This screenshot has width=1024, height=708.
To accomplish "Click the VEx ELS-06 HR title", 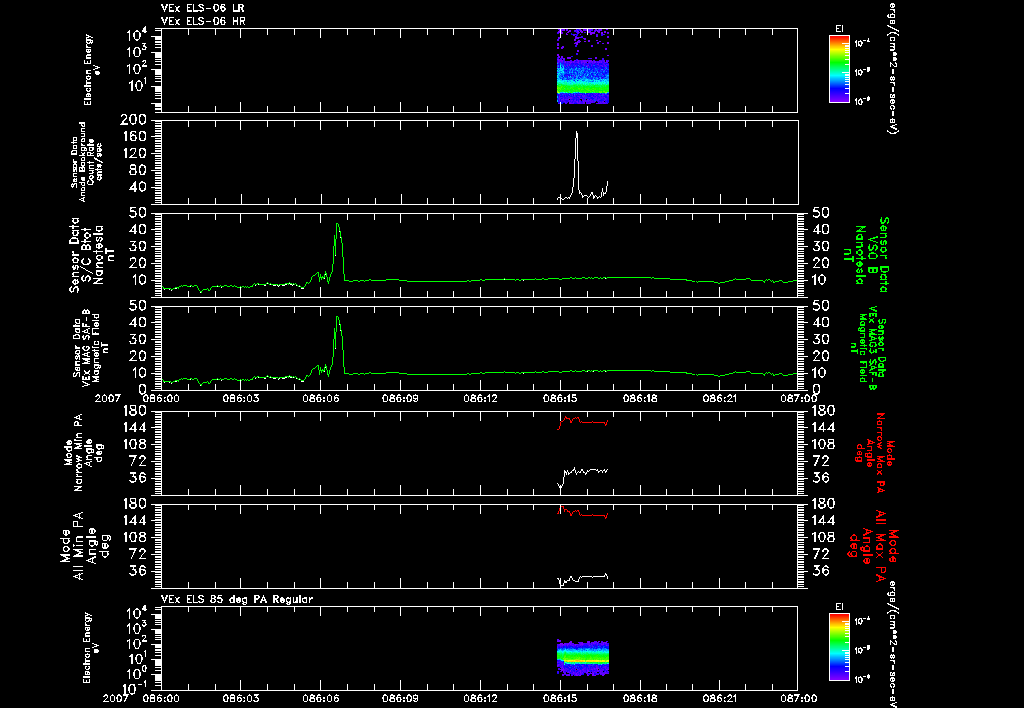I will tap(202, 22).
